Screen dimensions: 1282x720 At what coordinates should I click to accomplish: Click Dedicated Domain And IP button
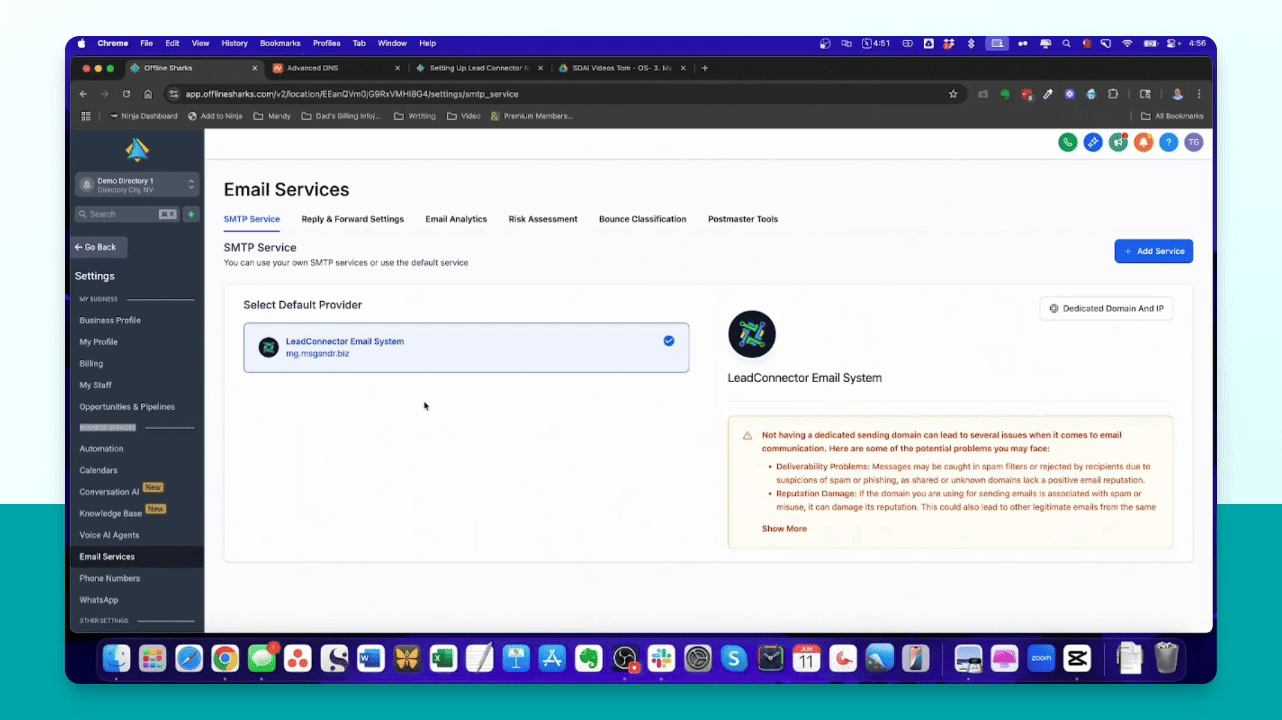pyautogui.click(x=1107, y=309)
